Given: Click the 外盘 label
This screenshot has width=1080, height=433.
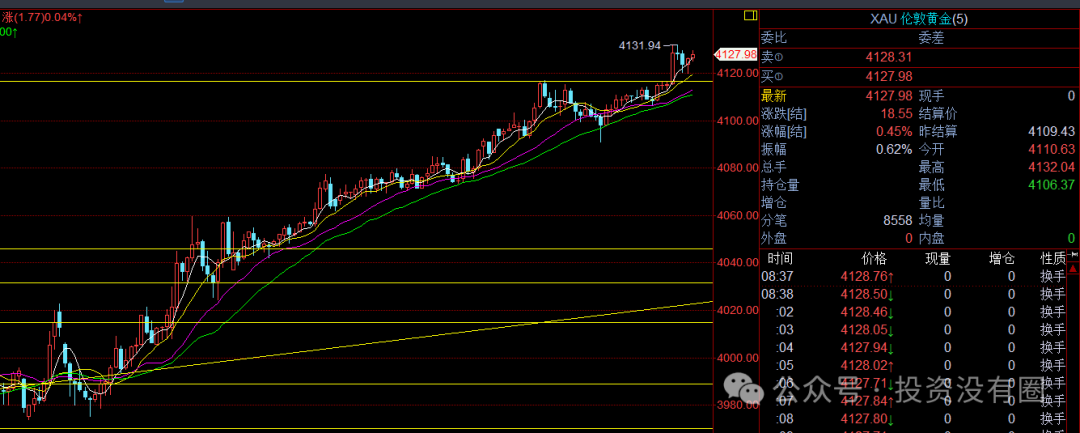Looking at the screenshot, I should click(x=773, y=238).
